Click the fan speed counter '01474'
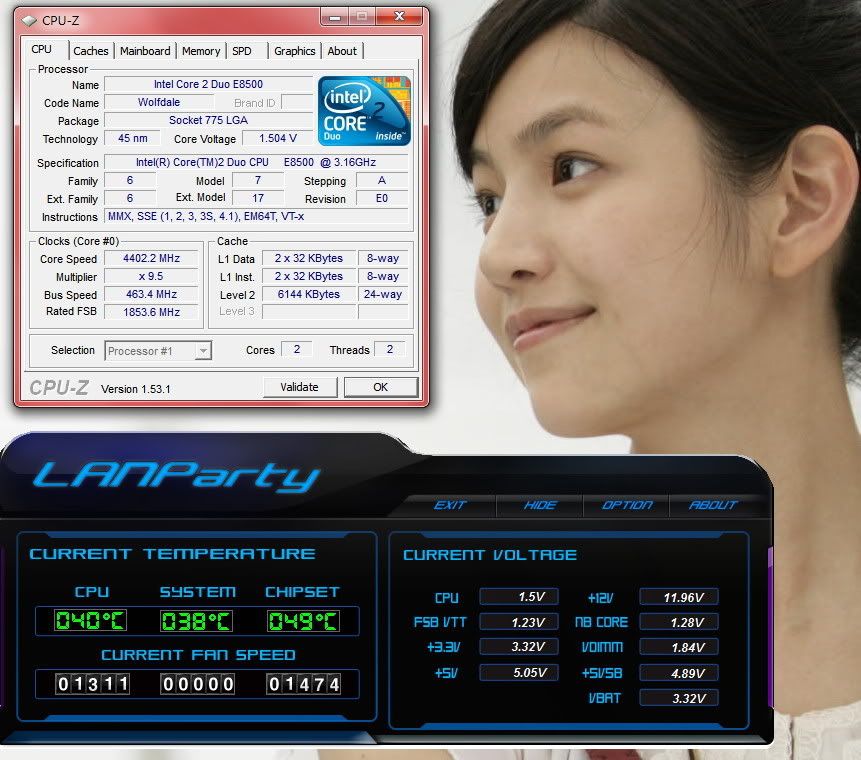861x760 pixels. [304, 684]
